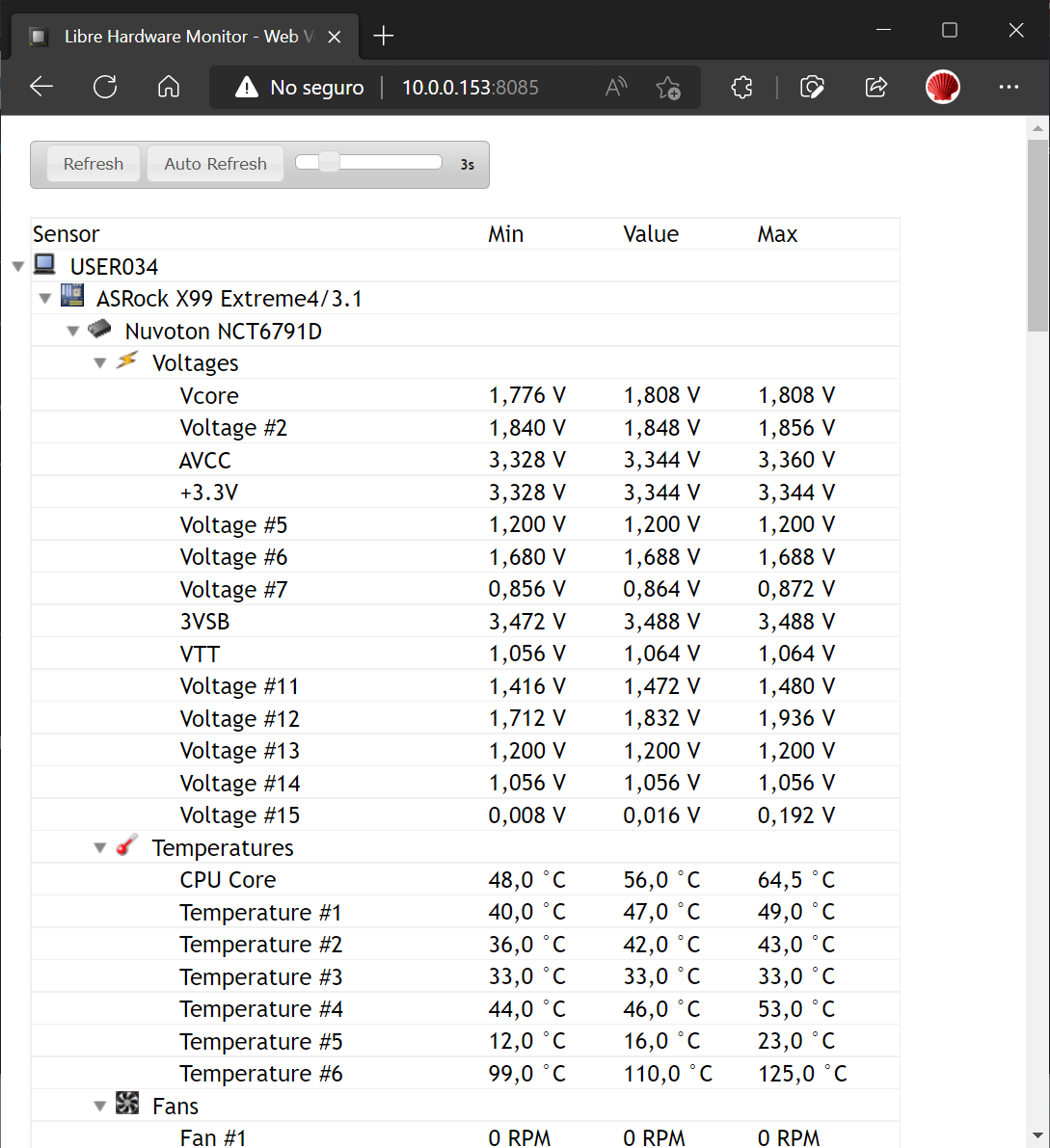Click Temperature #5 min value 12,0 °C
The image size is (1050, 1148).
click(527, 1041)
